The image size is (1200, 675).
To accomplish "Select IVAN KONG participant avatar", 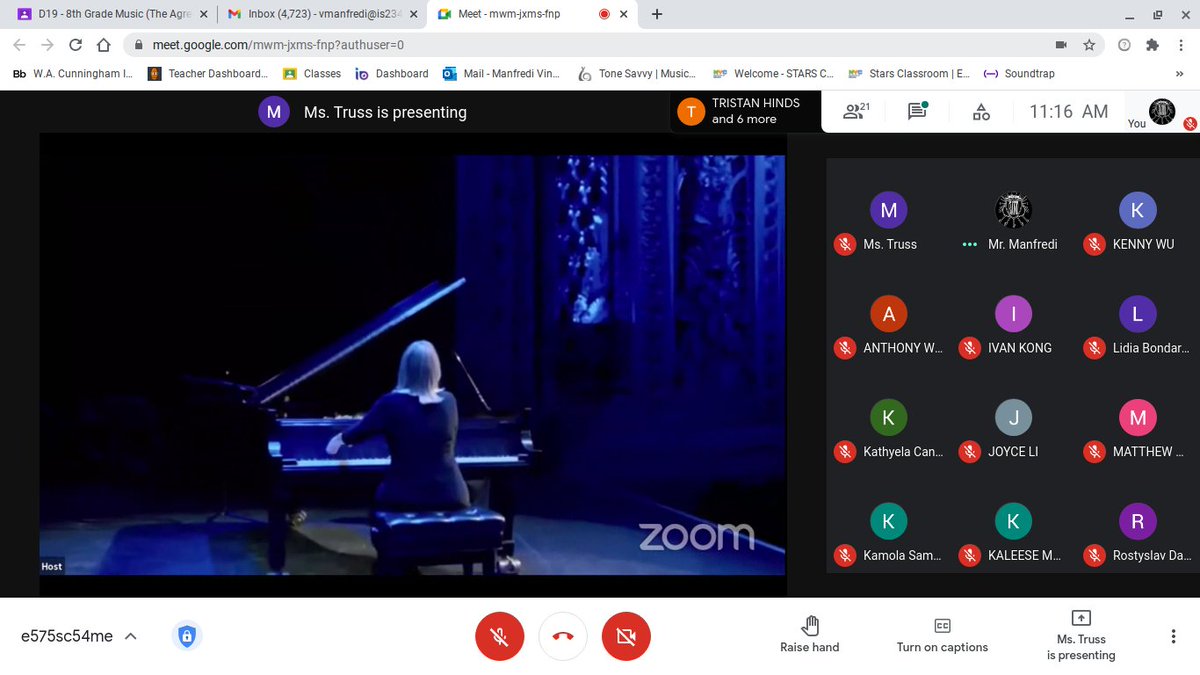I will (x=1013, y=314).
